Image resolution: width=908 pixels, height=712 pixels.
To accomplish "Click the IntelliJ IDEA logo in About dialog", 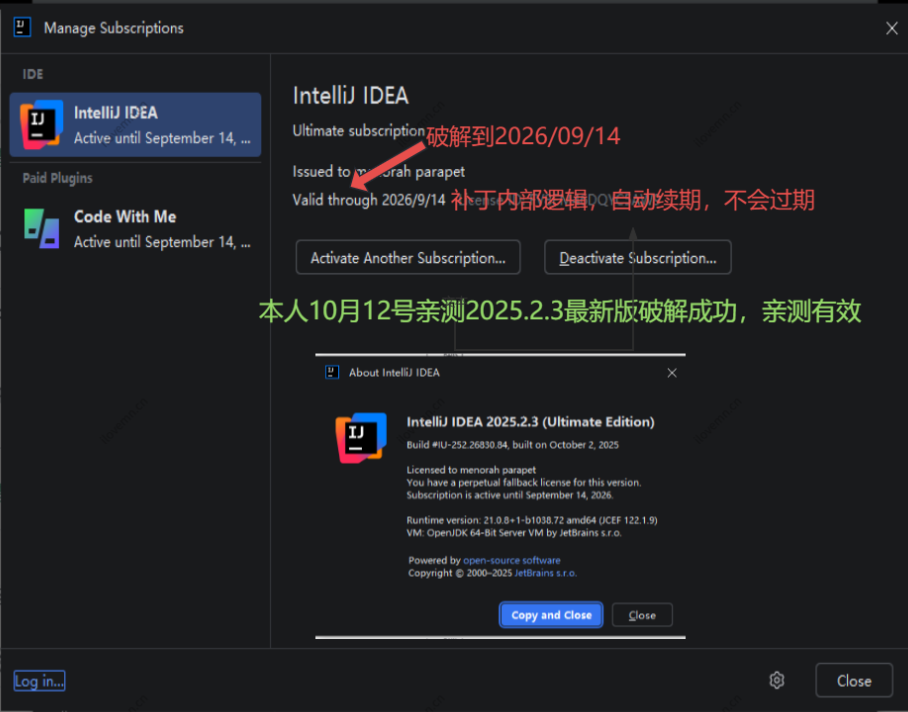I will tap(361, 435).
